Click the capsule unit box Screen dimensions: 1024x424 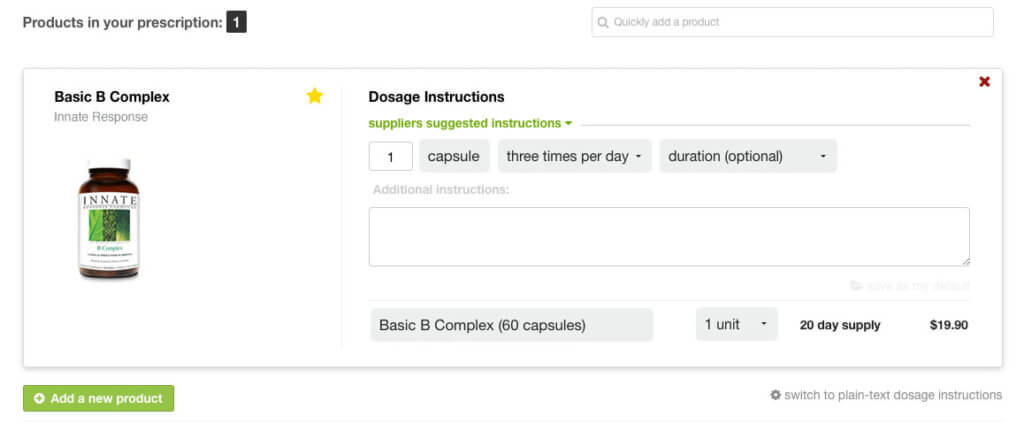click(455, 156)
